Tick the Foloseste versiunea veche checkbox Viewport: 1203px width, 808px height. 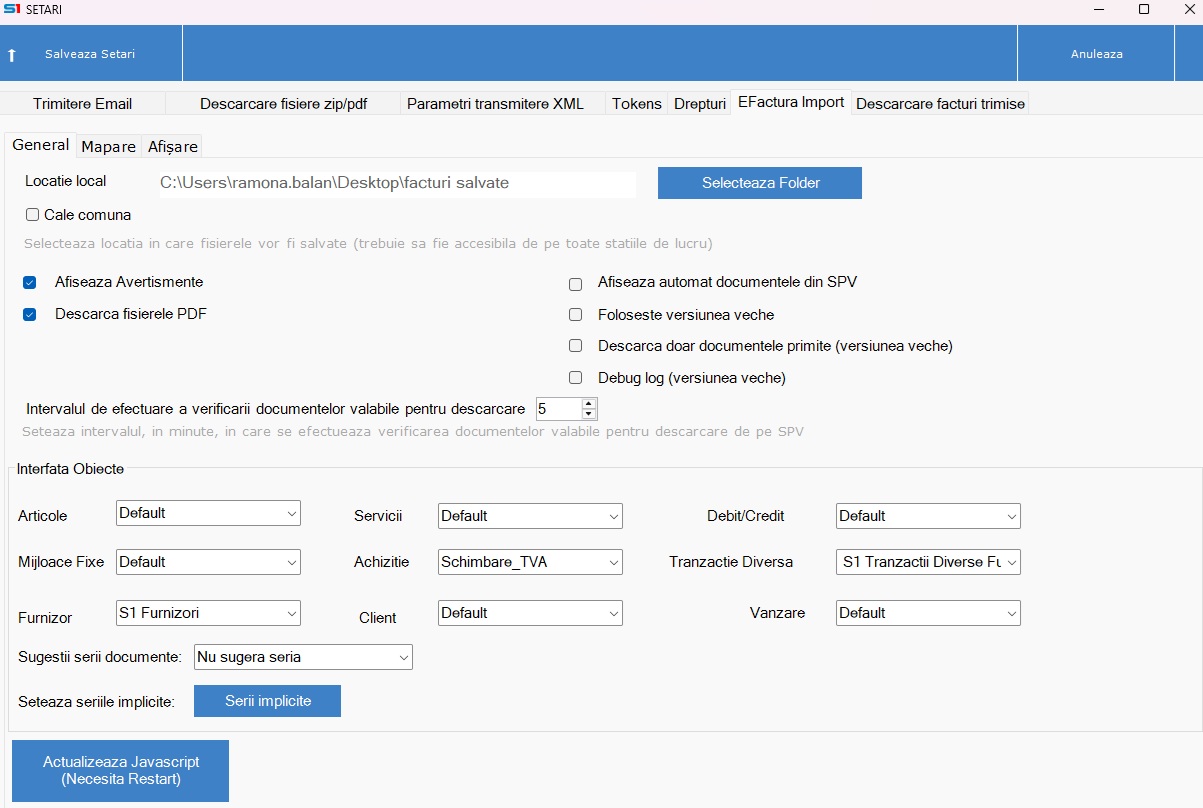click(576, 315)
